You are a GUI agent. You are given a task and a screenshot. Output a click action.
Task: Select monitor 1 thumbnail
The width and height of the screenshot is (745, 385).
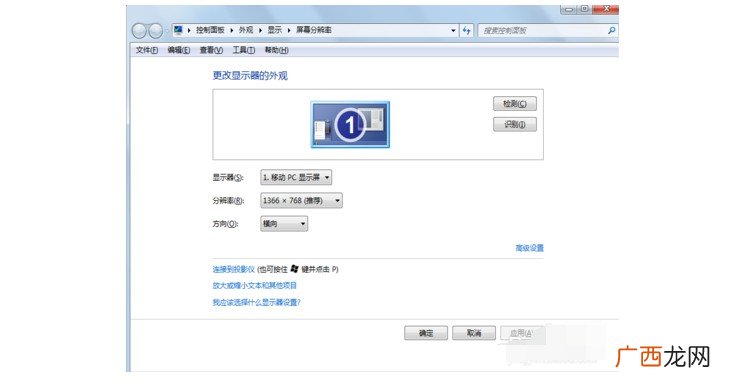[x=350, y=125]
